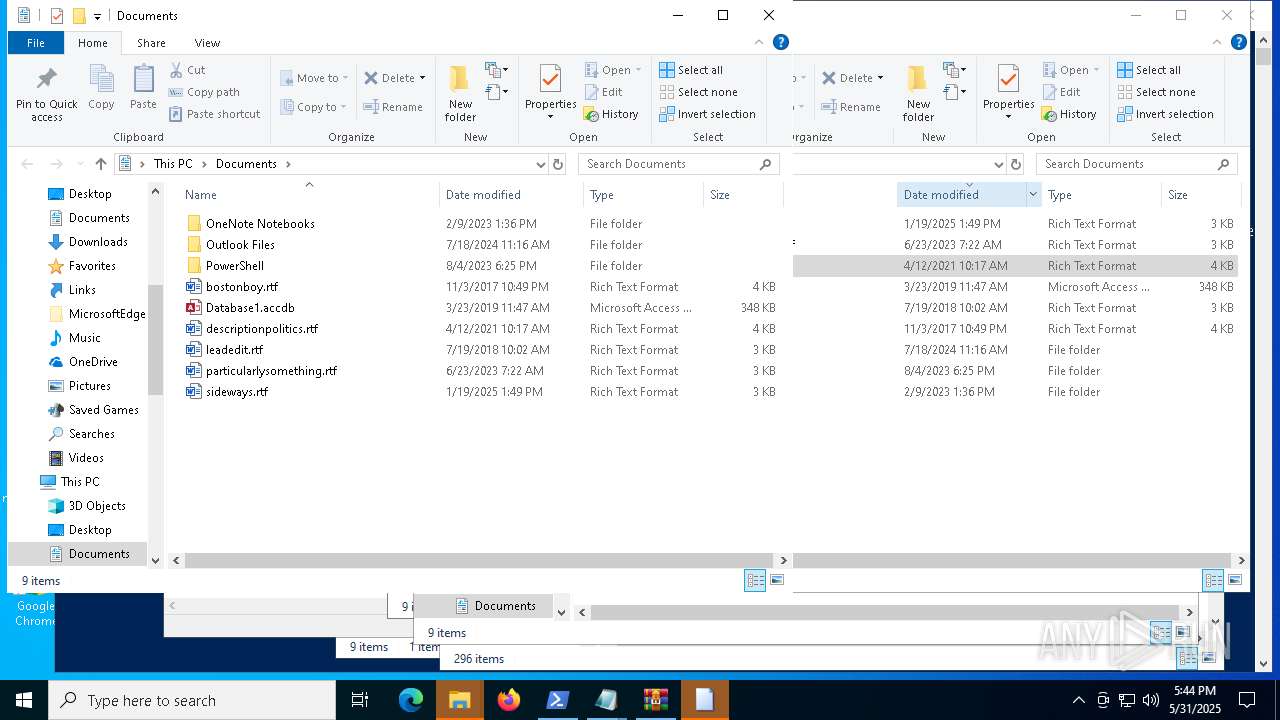Switch to the Home ribbon tab

[x=93, y=42]
